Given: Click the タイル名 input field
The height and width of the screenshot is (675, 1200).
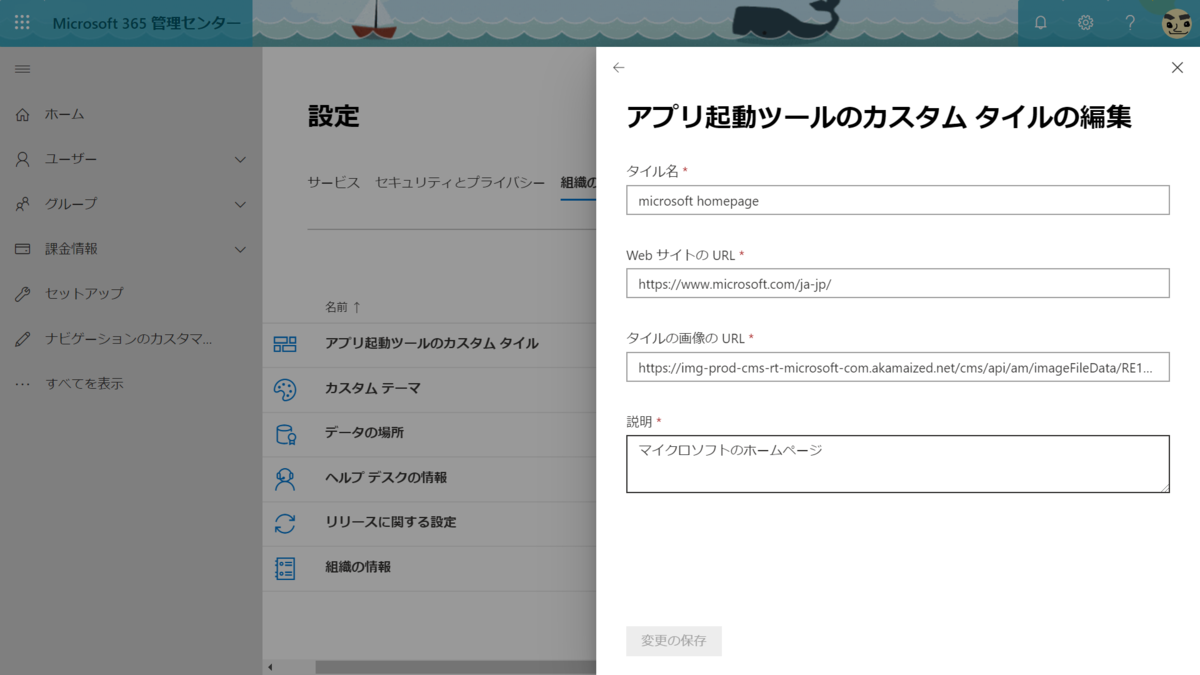Looking at the screenshot, I should point(898,200).
